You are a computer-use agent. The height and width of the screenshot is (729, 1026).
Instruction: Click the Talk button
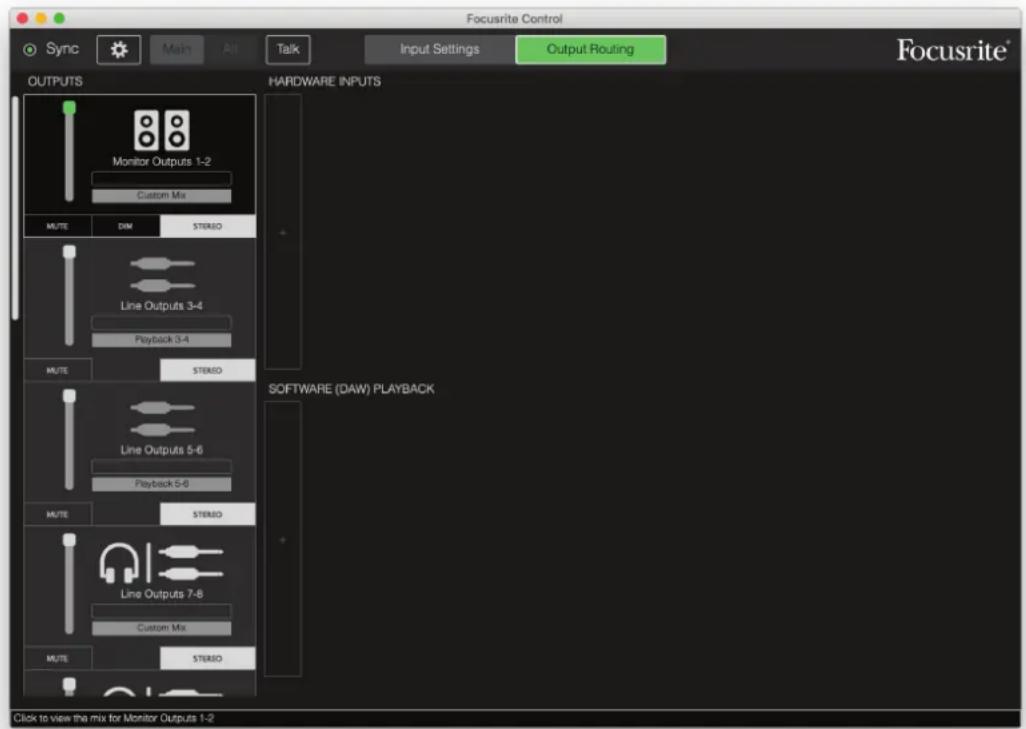[288, 50]
